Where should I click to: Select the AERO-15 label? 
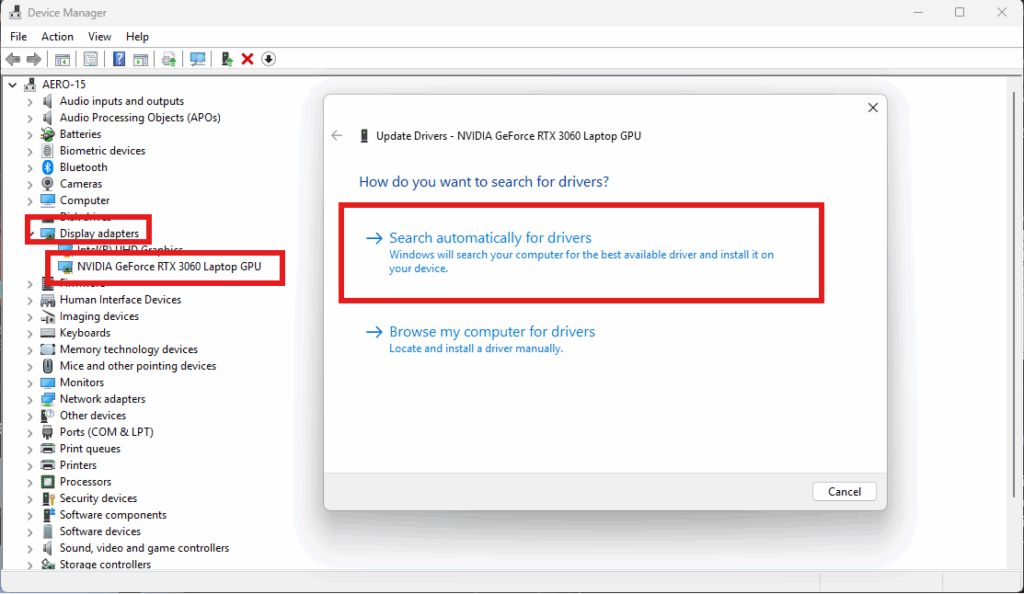(x=64, y=84)
